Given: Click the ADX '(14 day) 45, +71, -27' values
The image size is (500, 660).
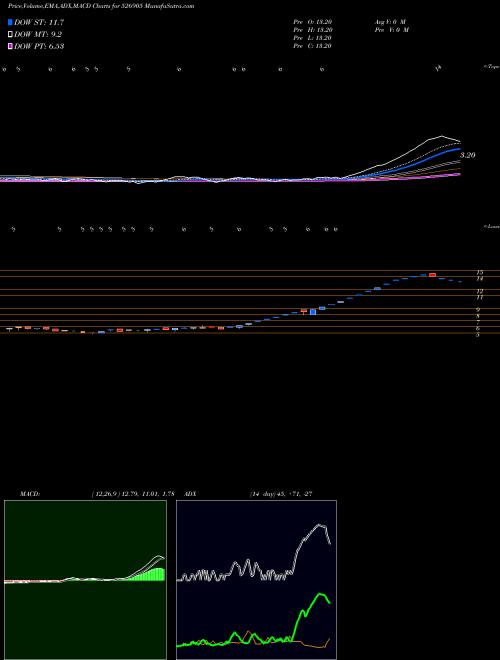Looking at the screenshot, I should pyautogui.click(x=280, y=494).
